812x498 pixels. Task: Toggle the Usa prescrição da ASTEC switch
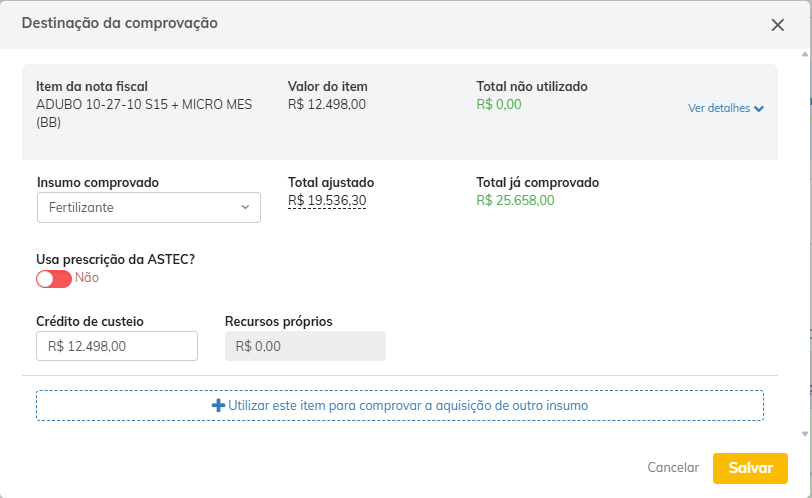click(54, 278)
